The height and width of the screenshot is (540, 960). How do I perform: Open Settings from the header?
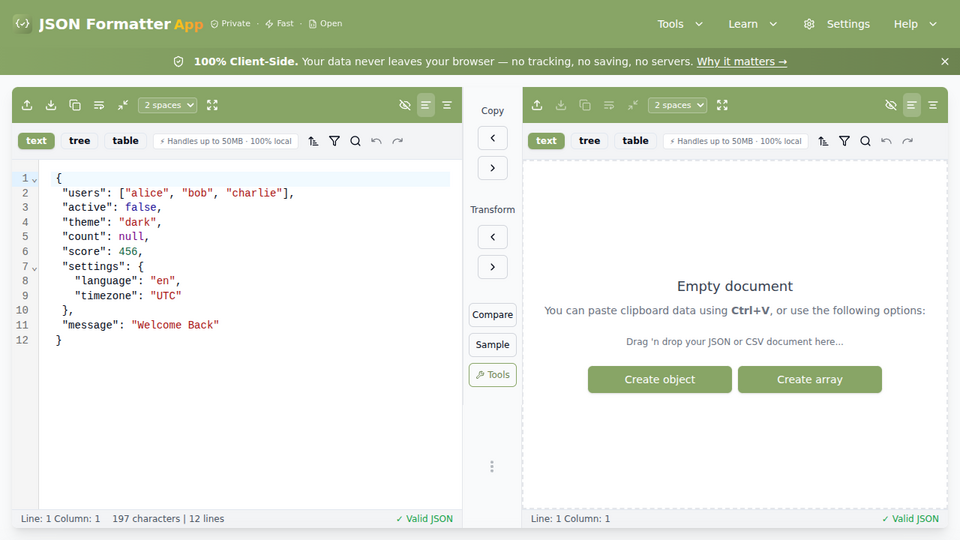(x=836, y=24)
